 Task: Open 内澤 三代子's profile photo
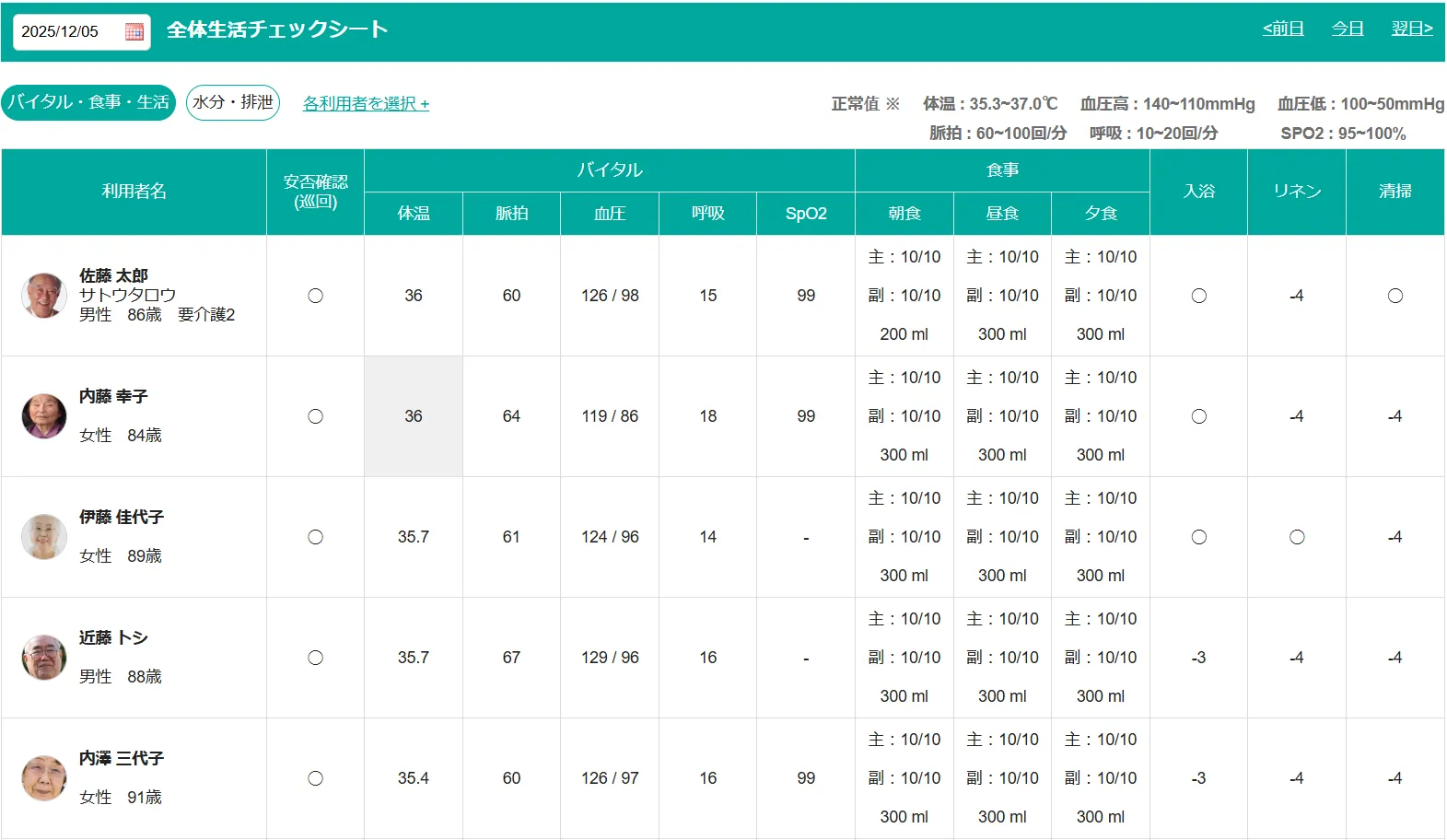44,778
